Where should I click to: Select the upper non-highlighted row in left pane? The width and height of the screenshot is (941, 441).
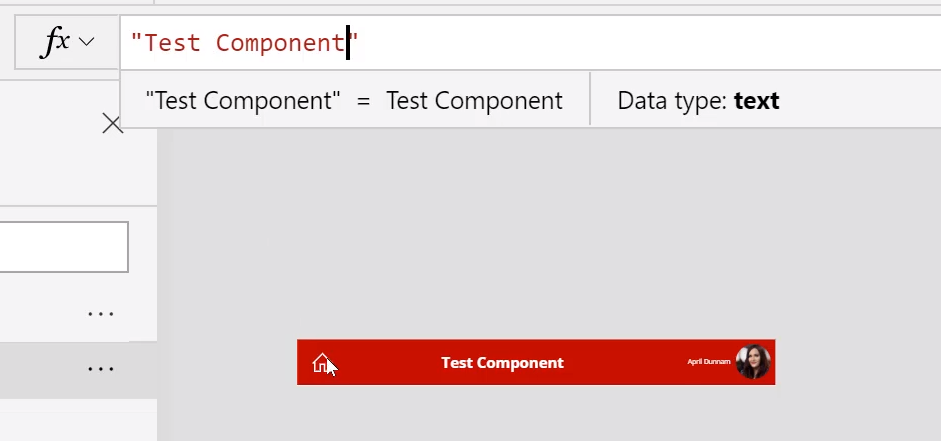(79, 314)
